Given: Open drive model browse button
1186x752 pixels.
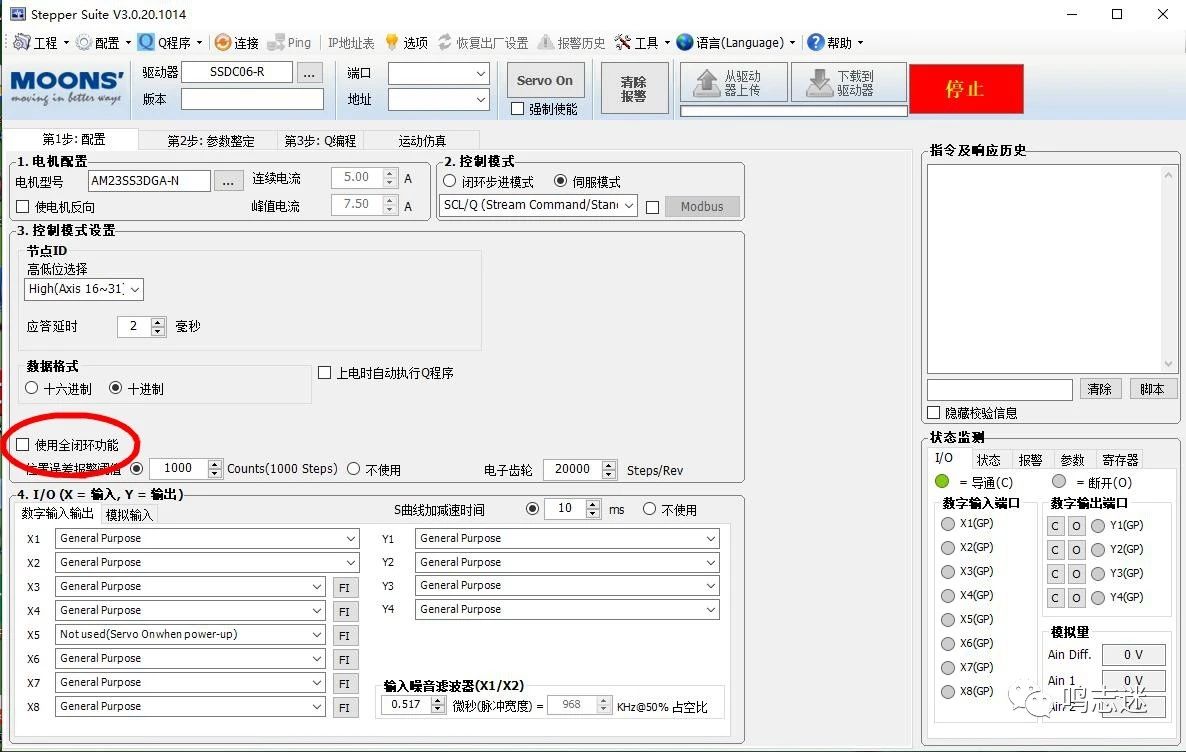Looking at the screenshot, I should pyautogui.click(x=309, y=73).
